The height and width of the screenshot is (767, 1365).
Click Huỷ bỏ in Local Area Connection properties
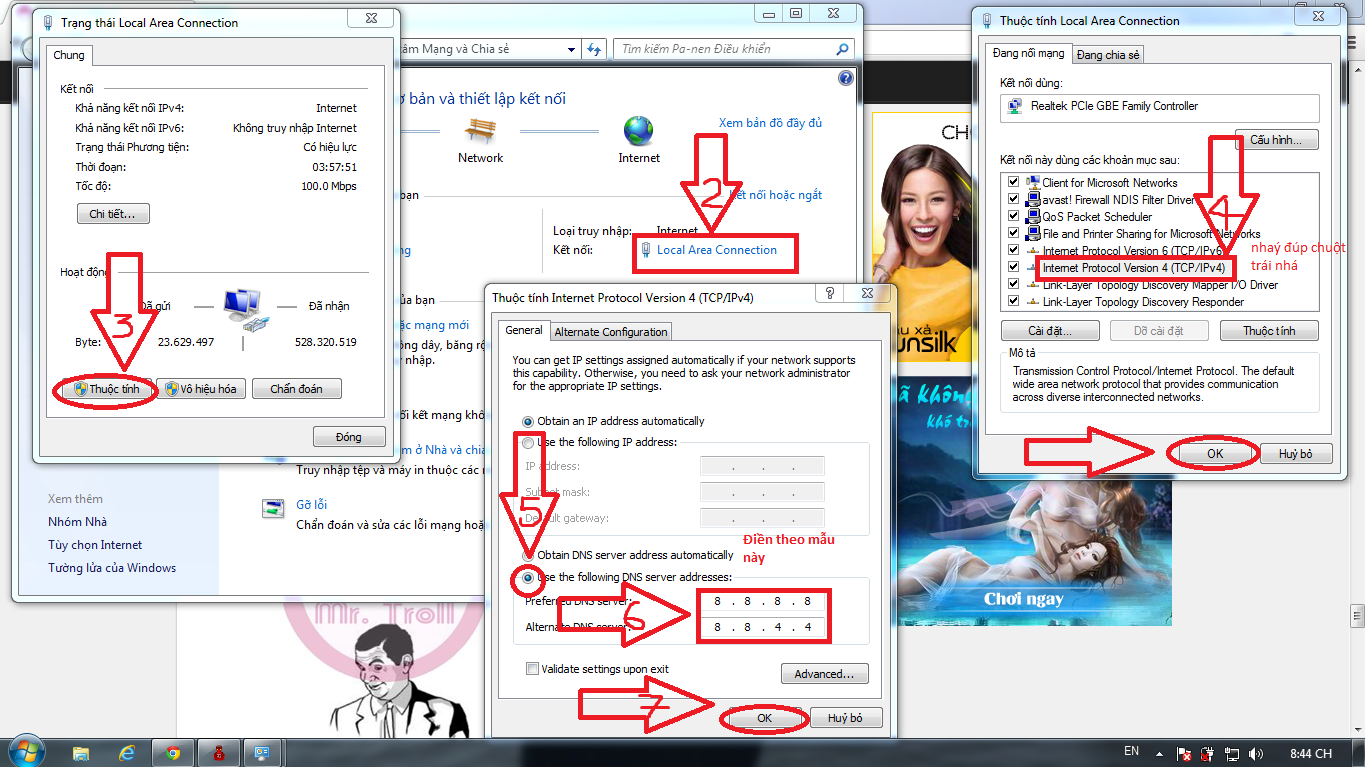click(x=1294, y=453)
